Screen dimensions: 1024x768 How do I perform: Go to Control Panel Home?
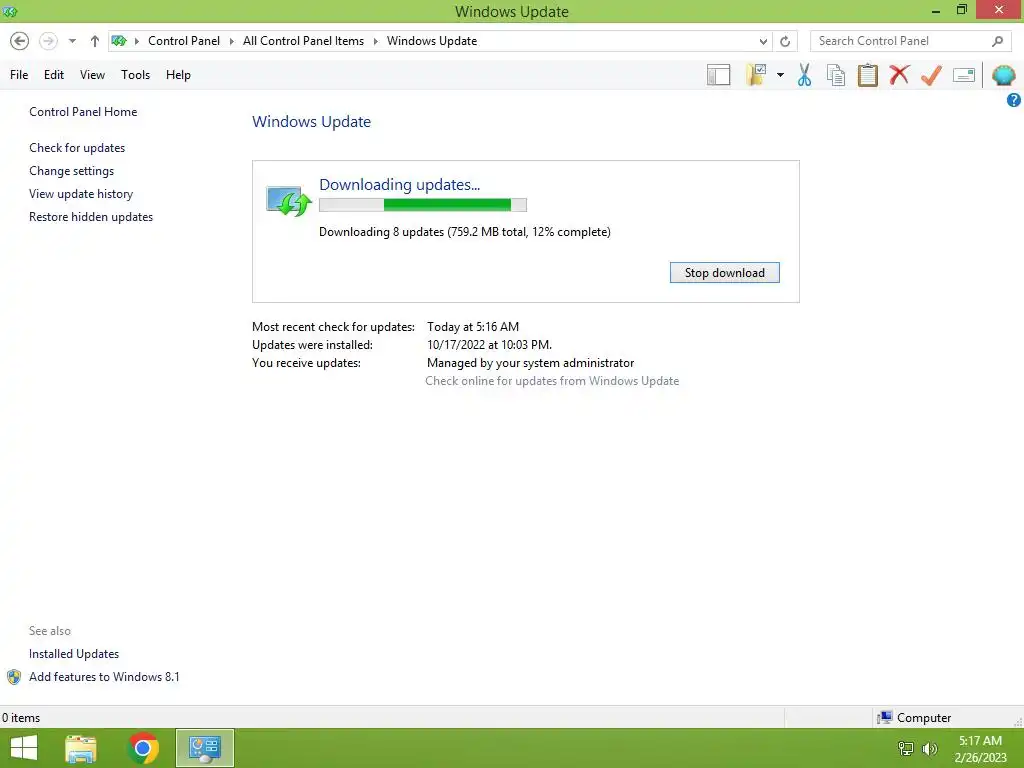tap(83, 112)
